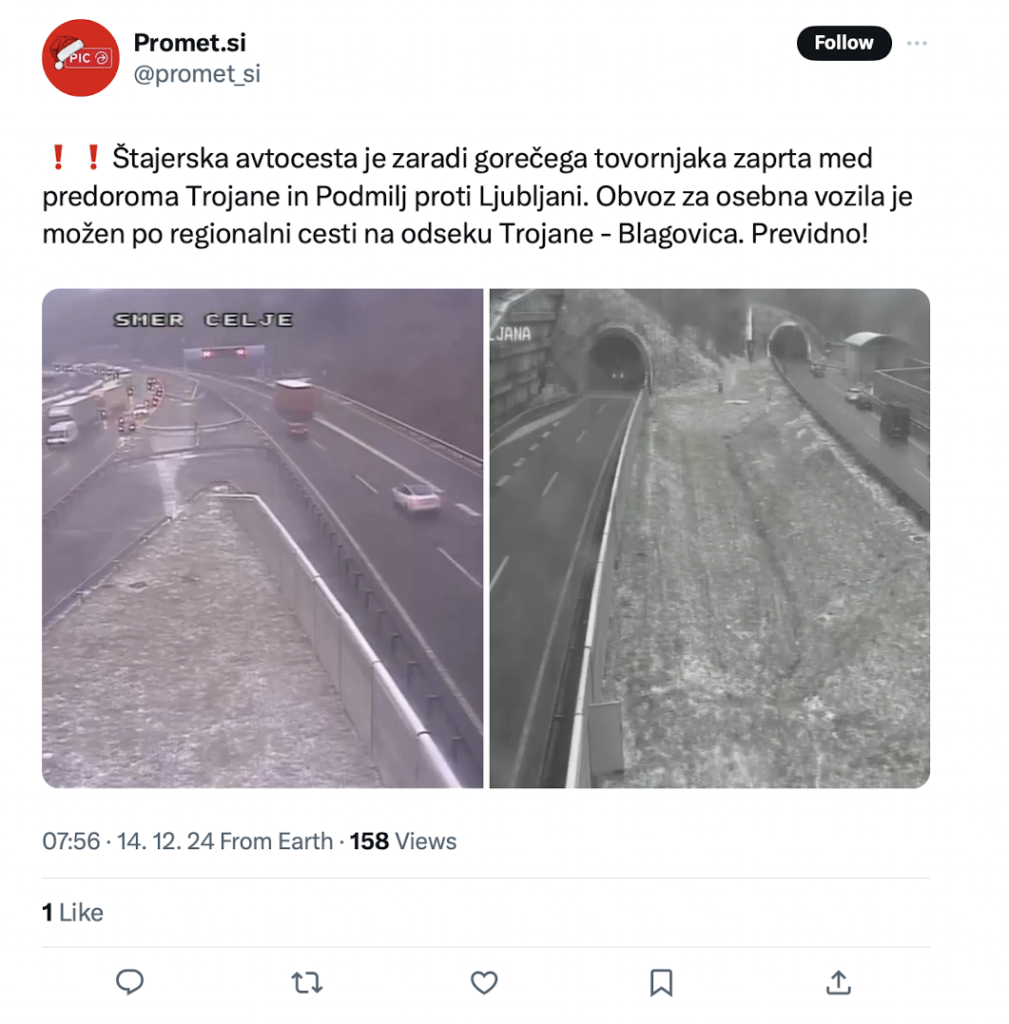Click the word Previdno! in the tweet
Image resolution: width=1009 pixels, height=1024 pixels.
pyautogui.click(x=810, y=233)
